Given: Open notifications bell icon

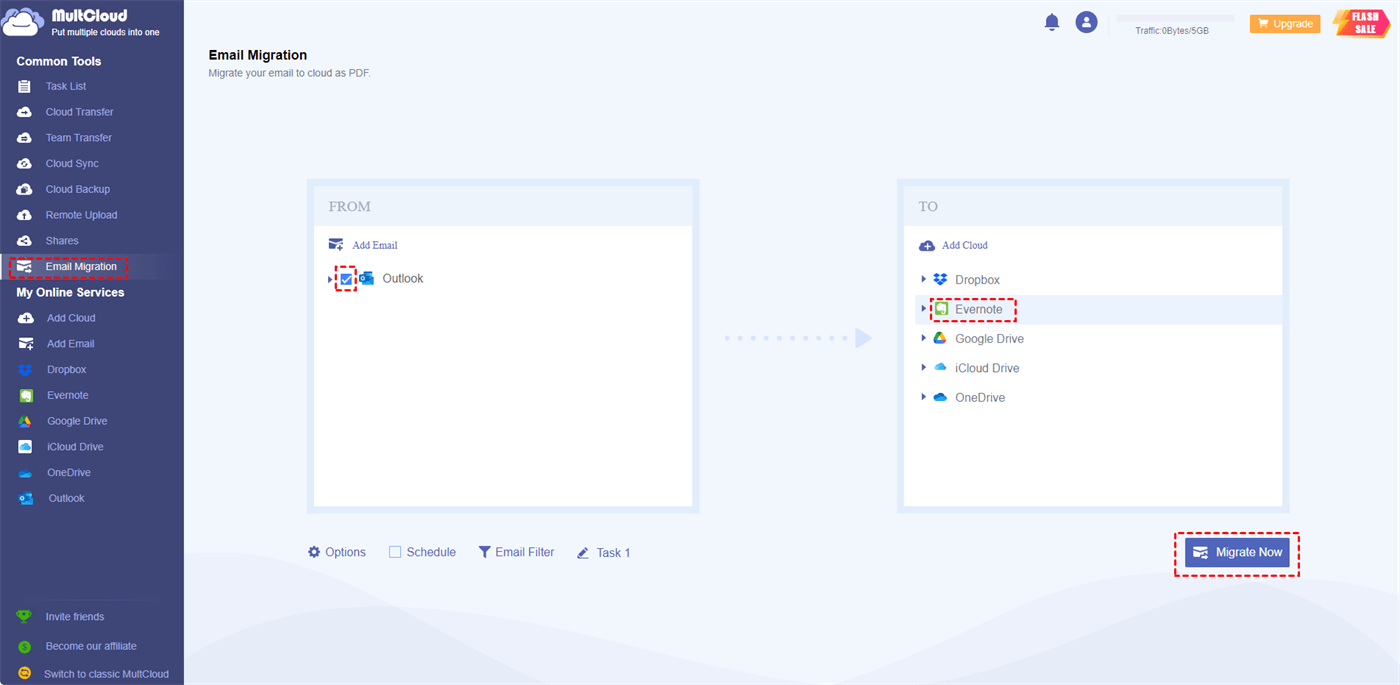Looking at the screenshot, I should [1052, 22].
